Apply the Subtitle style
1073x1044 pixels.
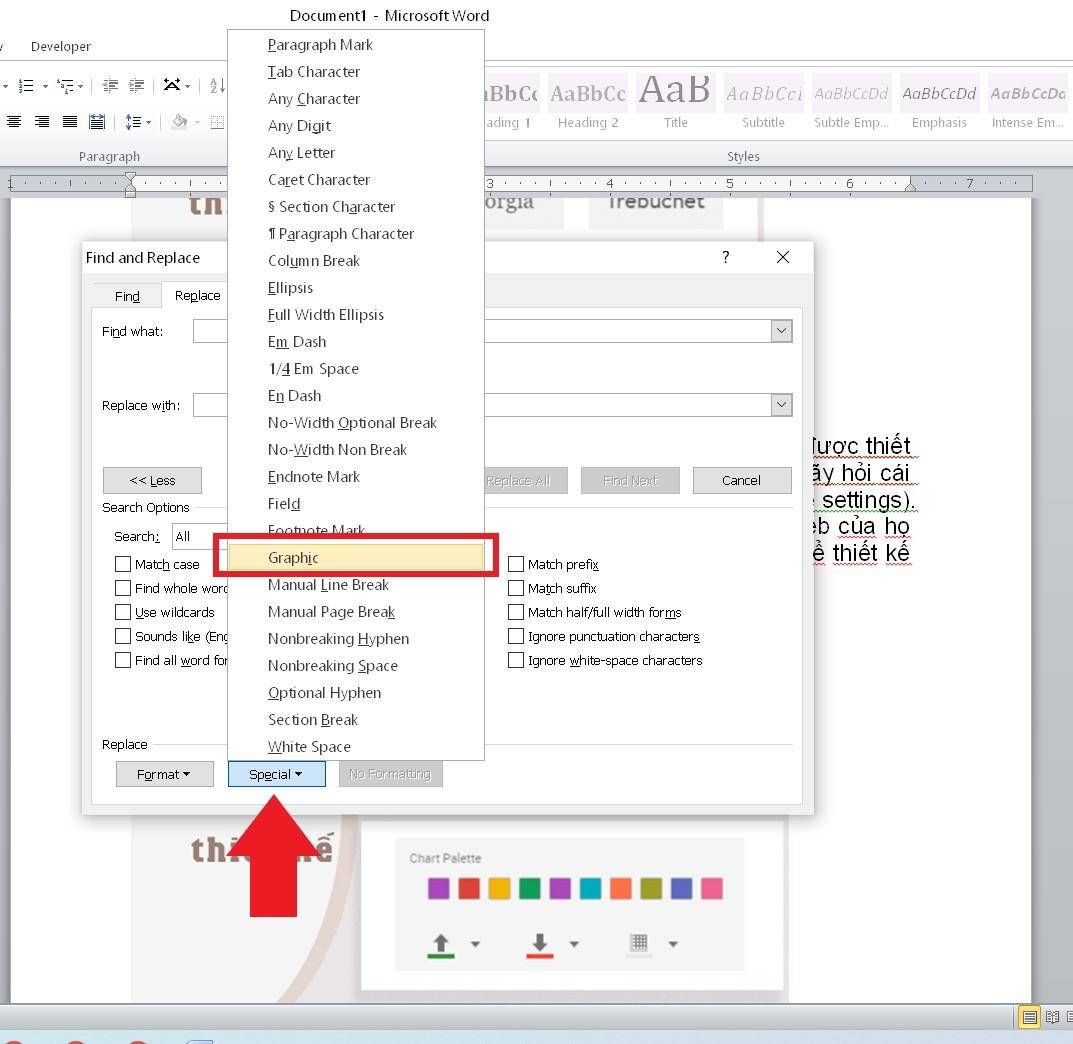pos(764,103)
